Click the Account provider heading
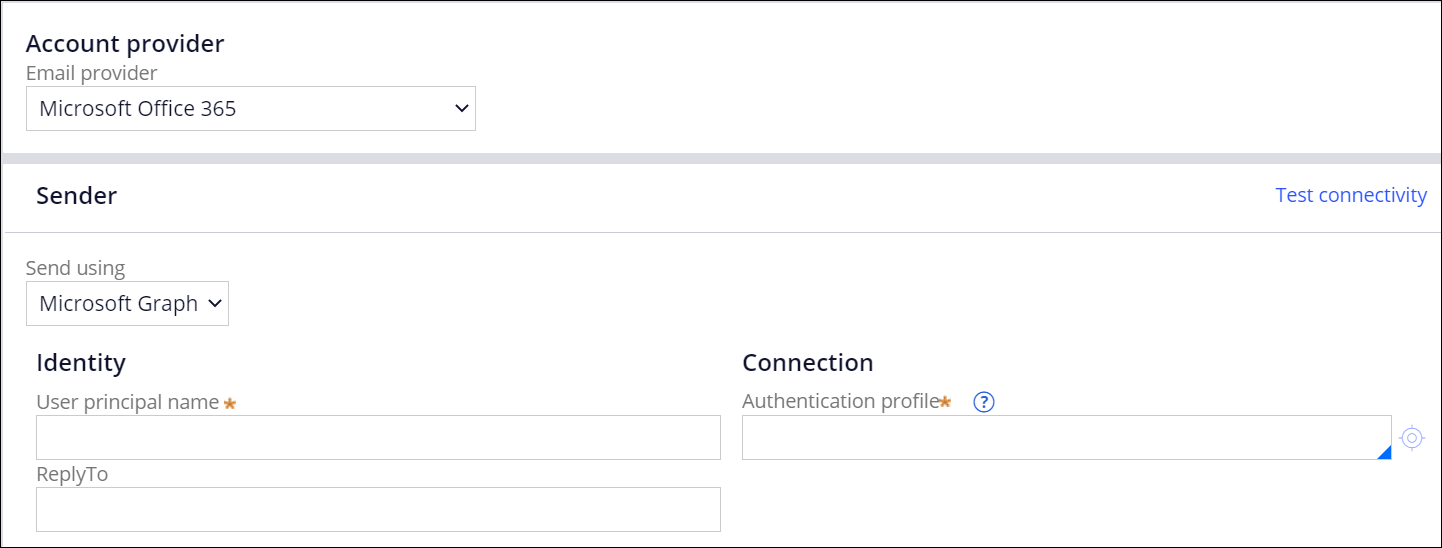Viewport: 1442px width, 548px height. pos(125,44)
